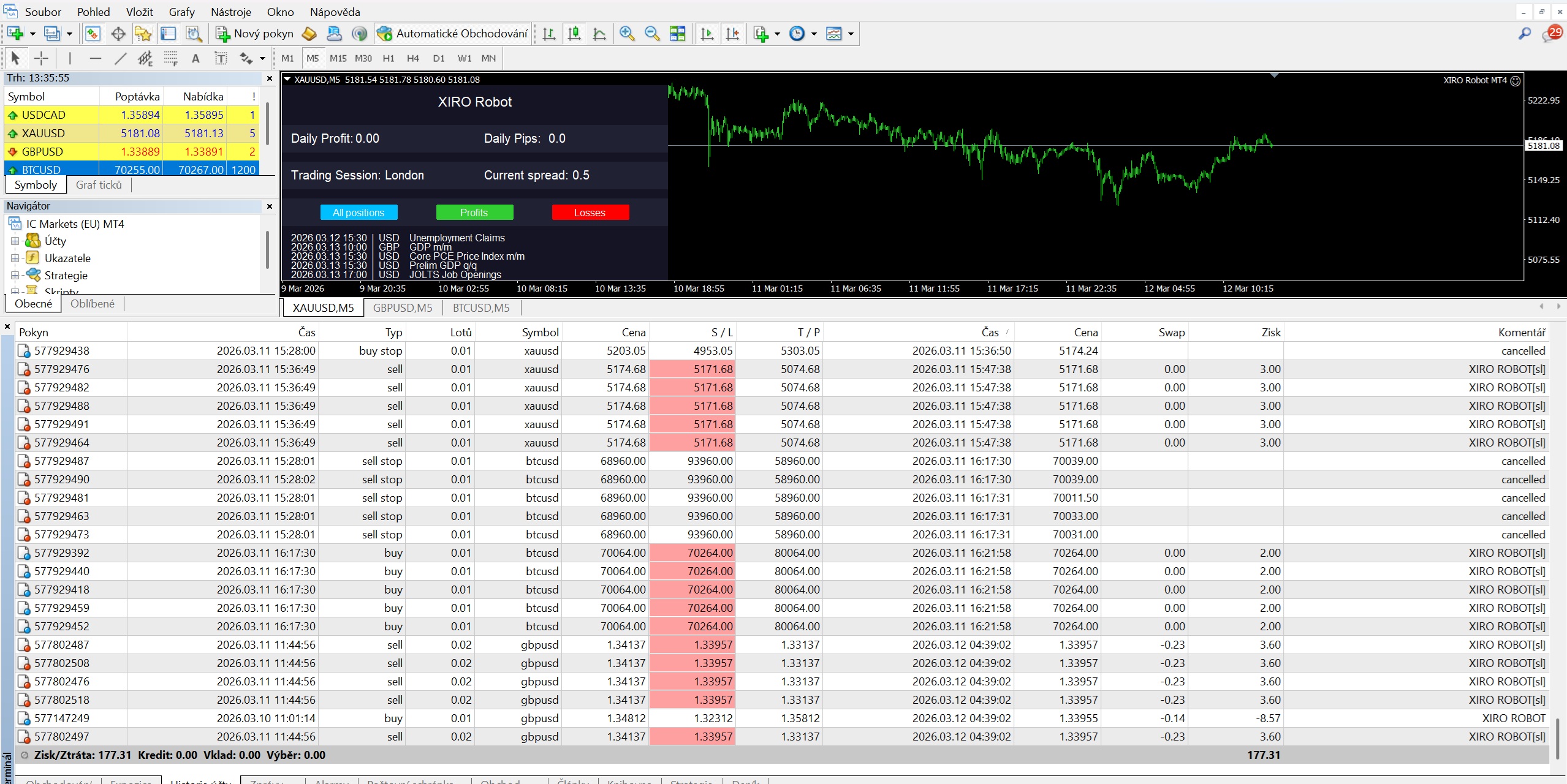1567x784 pixels.
Task: Expand the Strategie tree node
Action: [15, 275]
